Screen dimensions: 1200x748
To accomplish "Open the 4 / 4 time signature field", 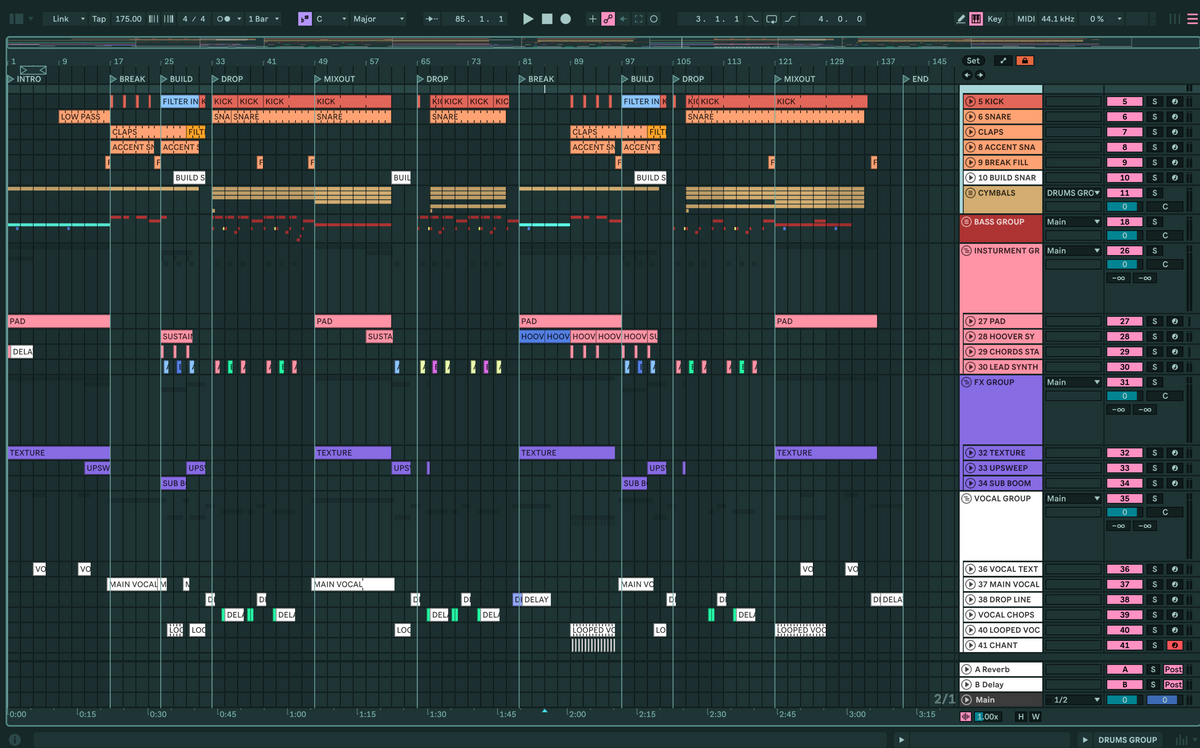I will pyautogui.click(x=196, y=18).
